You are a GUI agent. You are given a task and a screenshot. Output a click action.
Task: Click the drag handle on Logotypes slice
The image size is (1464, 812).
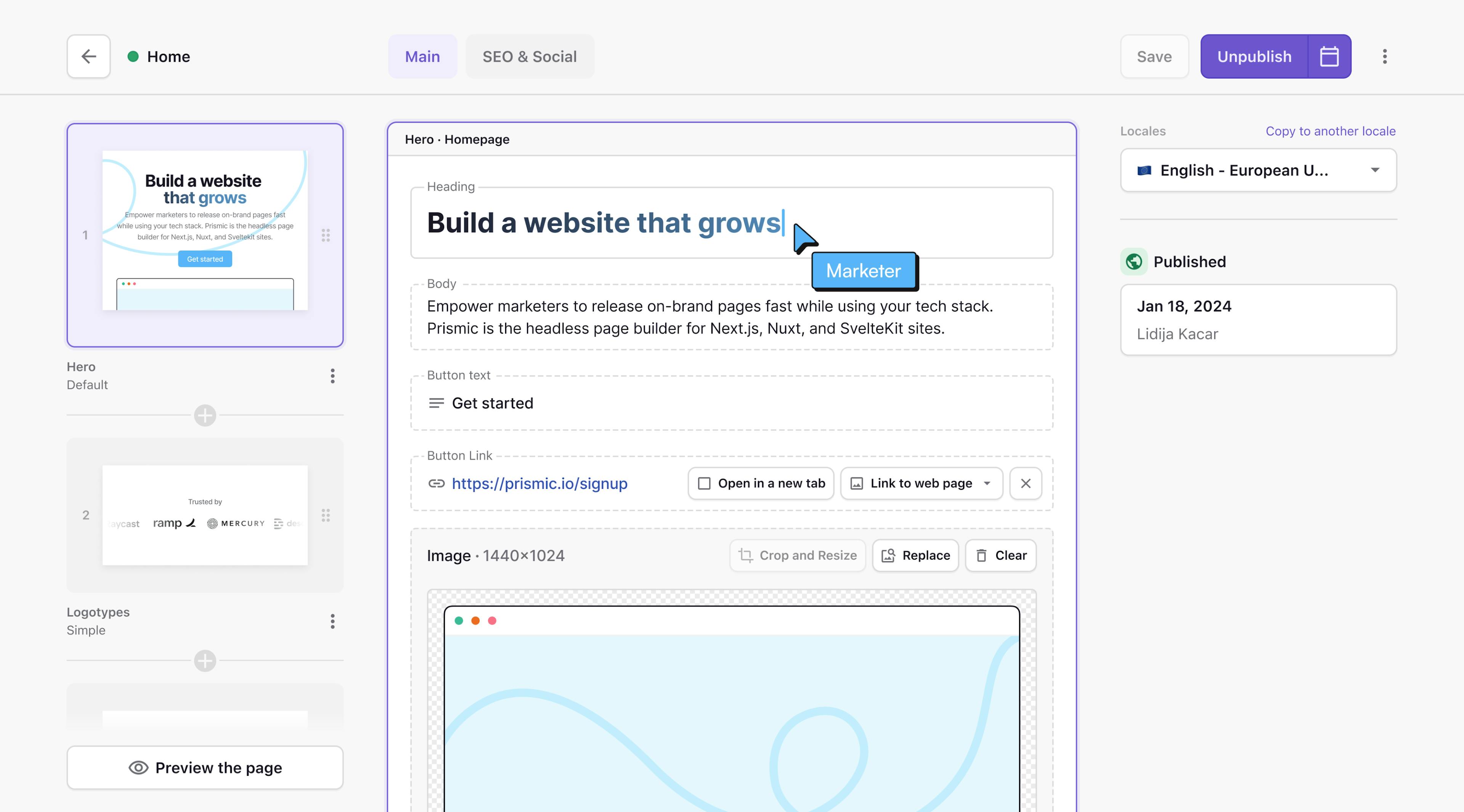[326, 515]
